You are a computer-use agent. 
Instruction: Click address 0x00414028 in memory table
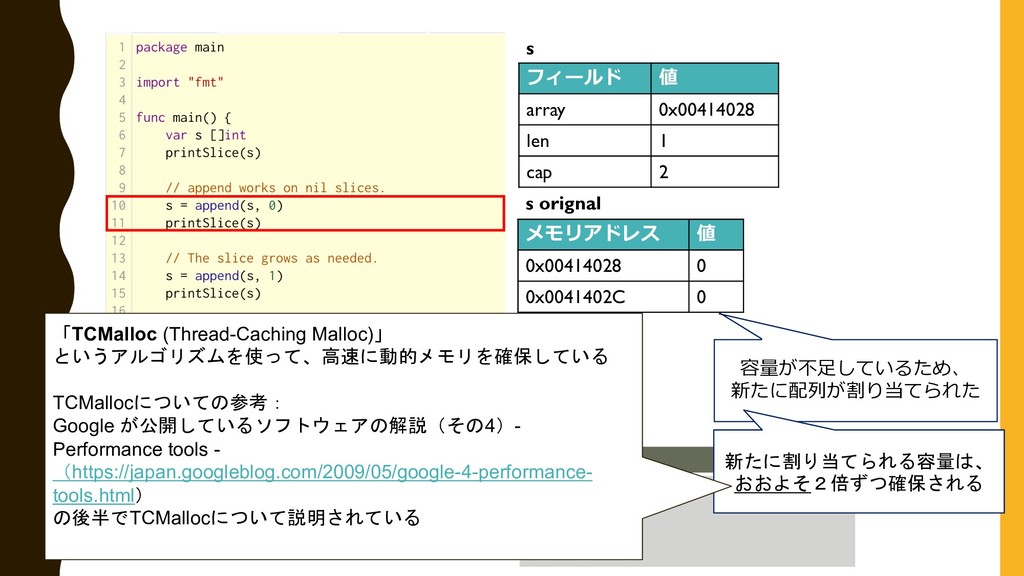(603, 266)
